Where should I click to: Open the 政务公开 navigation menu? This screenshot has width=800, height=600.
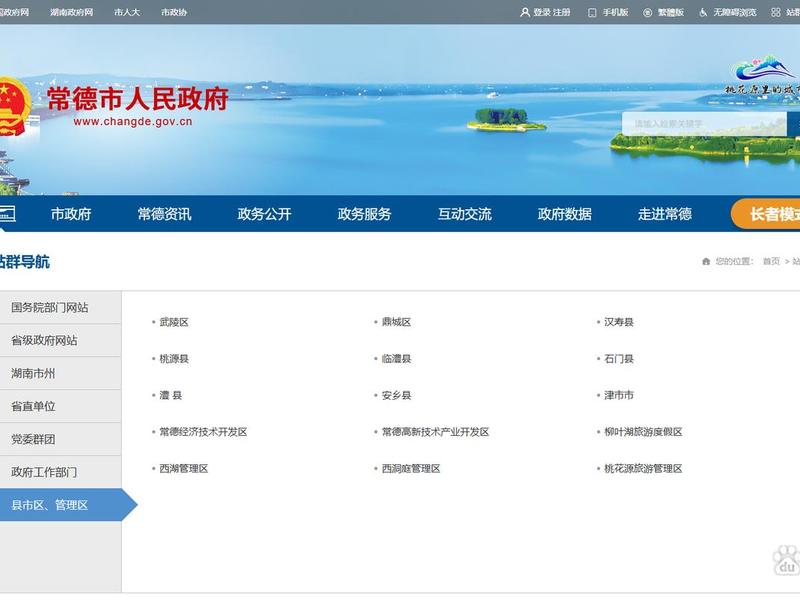click(x=264, y=214)
